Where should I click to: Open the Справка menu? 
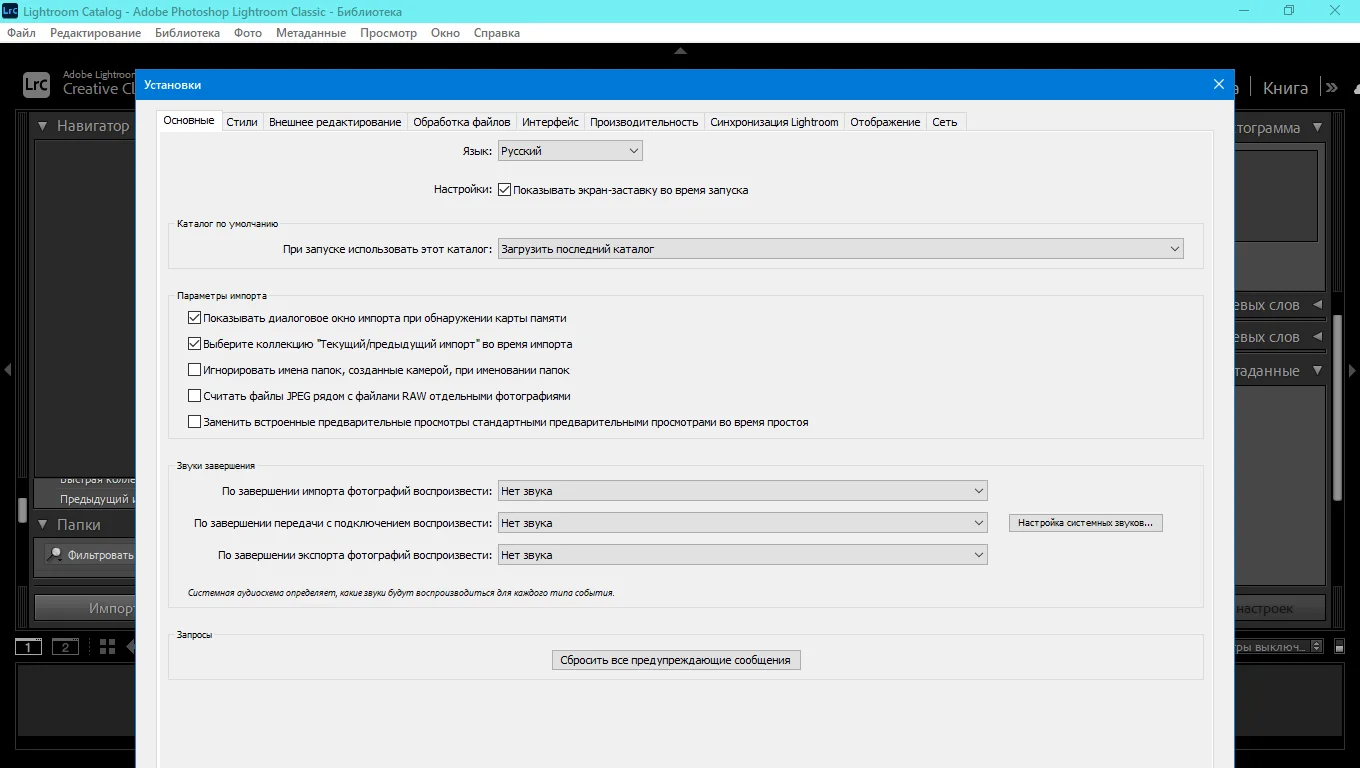coord(497,33)
